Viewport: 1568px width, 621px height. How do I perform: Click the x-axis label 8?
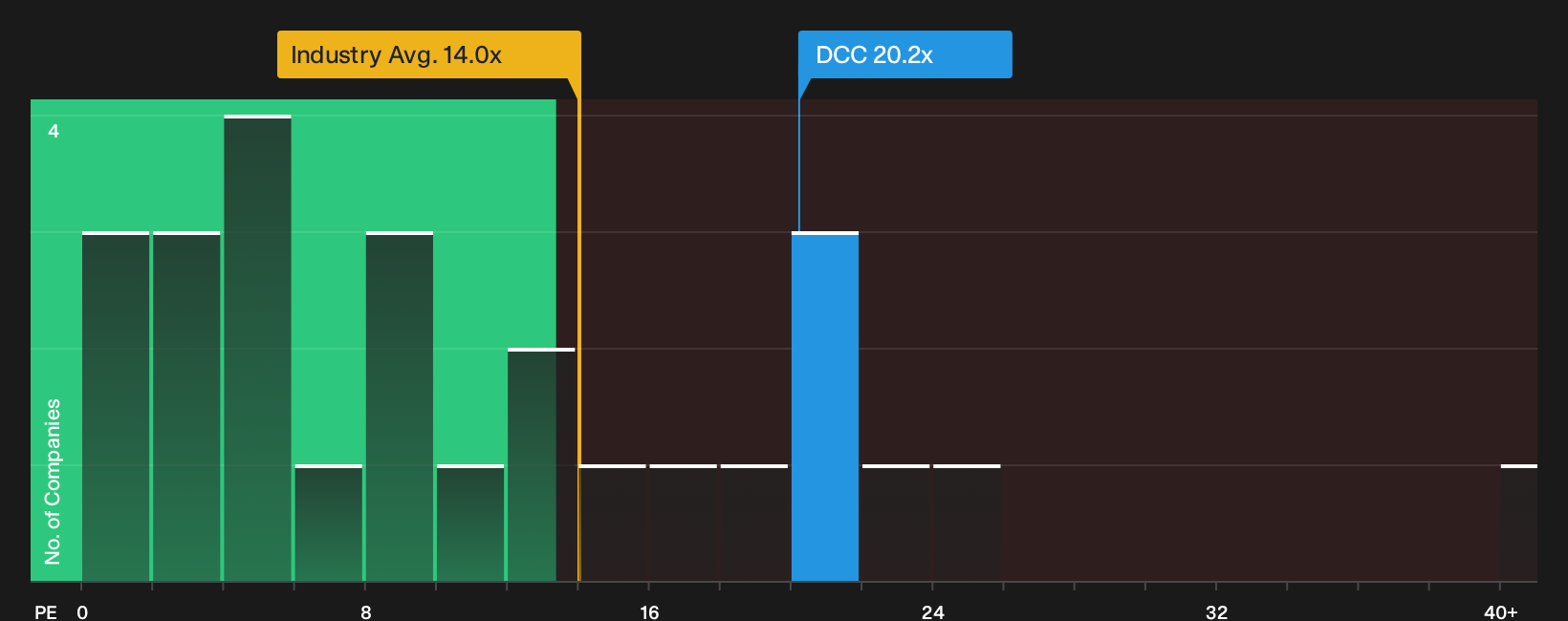coord(366,611)
